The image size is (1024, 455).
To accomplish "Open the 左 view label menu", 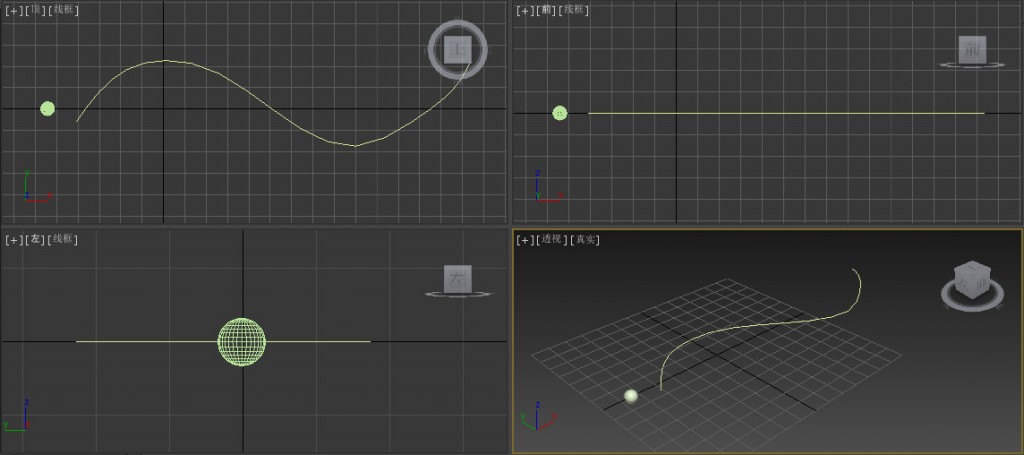I will click(x=35, y=240).
